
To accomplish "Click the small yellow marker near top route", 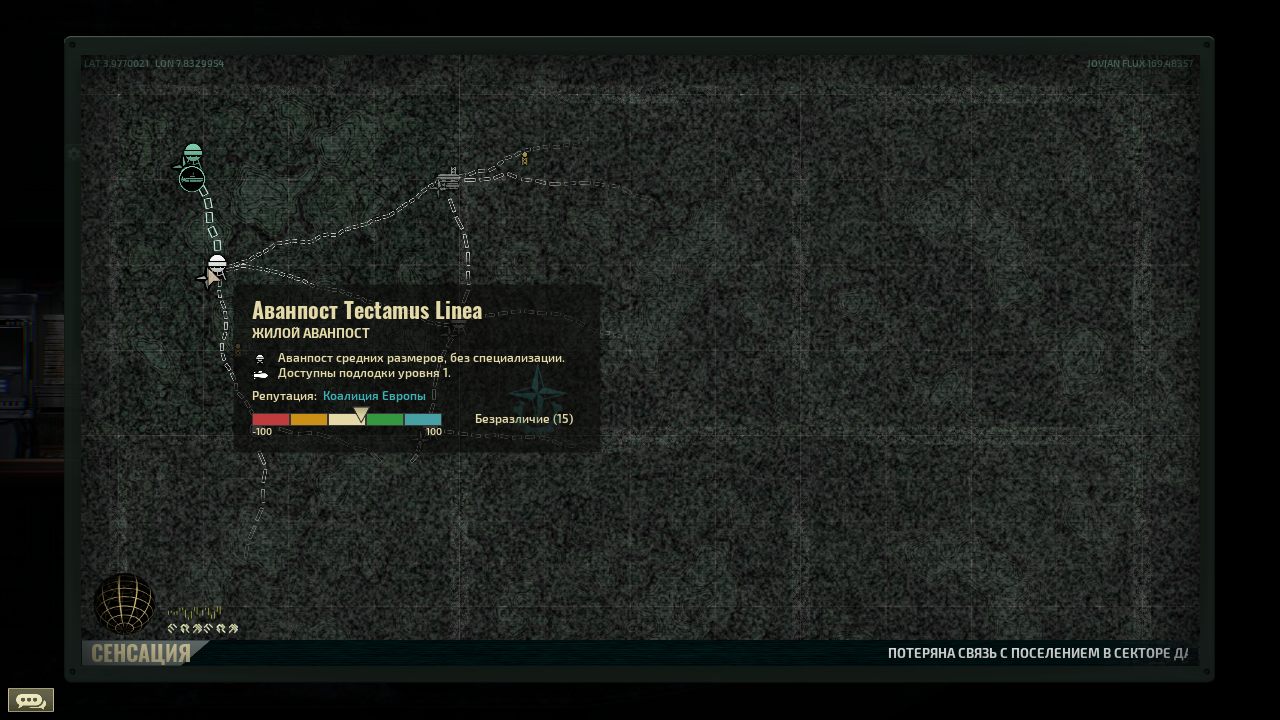I will (x=524, y=158).
